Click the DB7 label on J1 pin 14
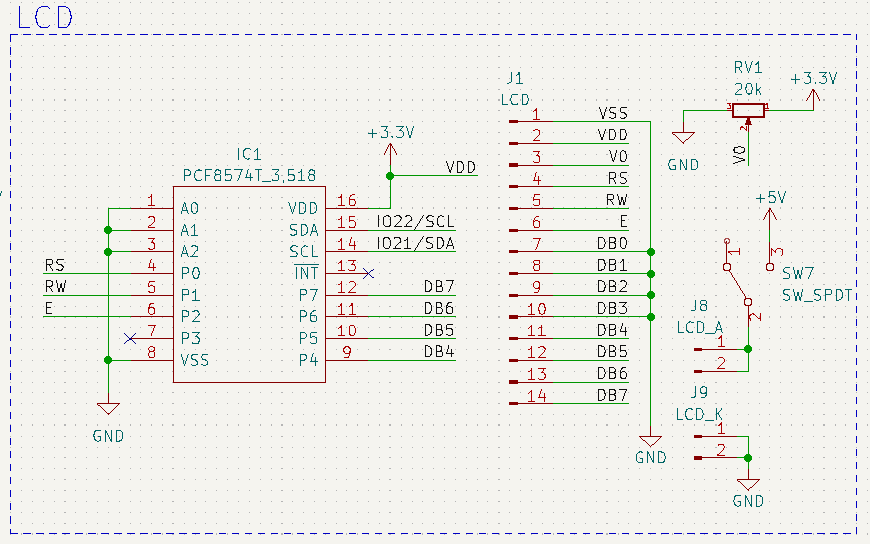This screenshot has height=544, width=870. (612, 395)
